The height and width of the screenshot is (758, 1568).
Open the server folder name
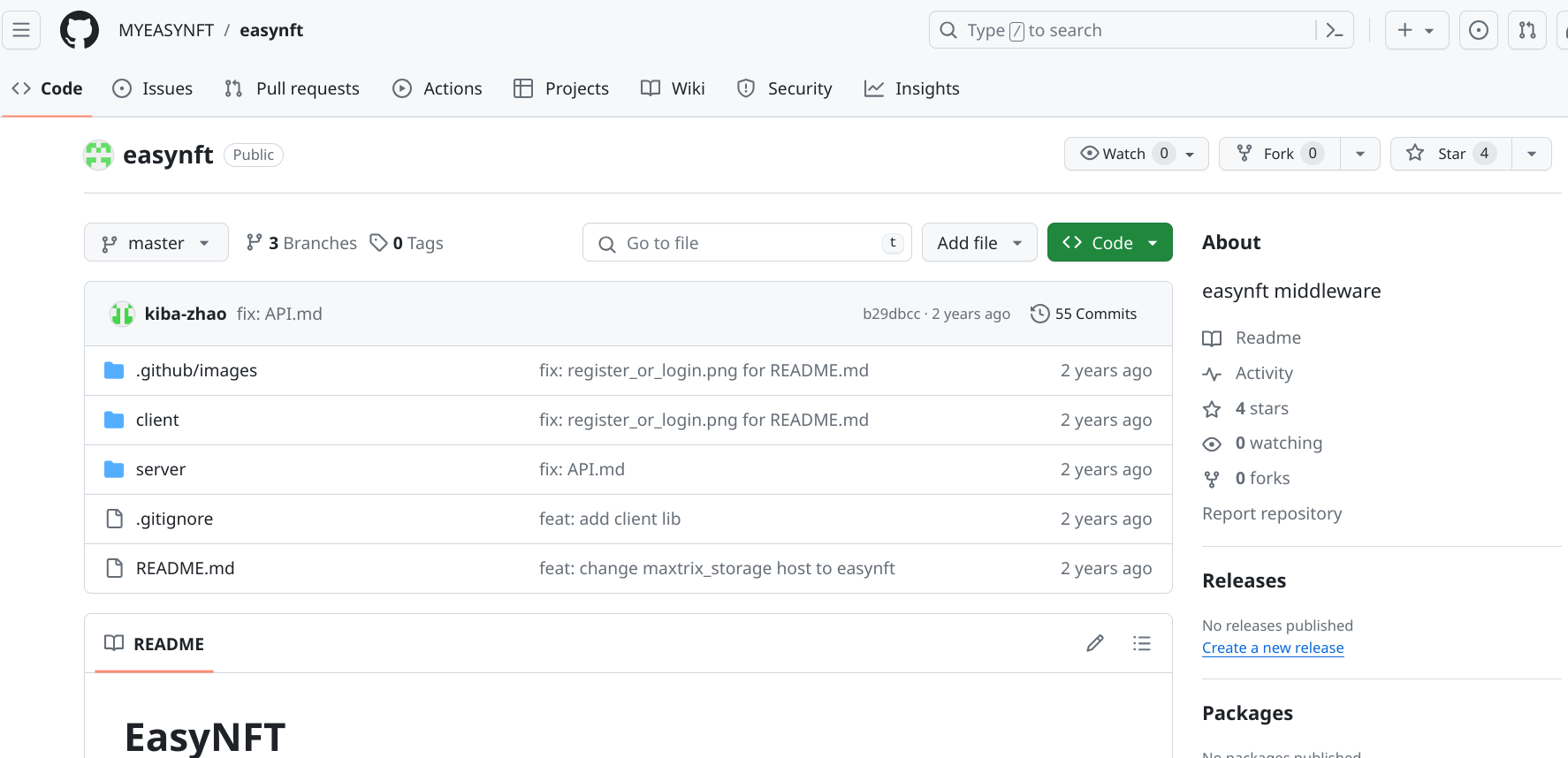coord(161,469)
